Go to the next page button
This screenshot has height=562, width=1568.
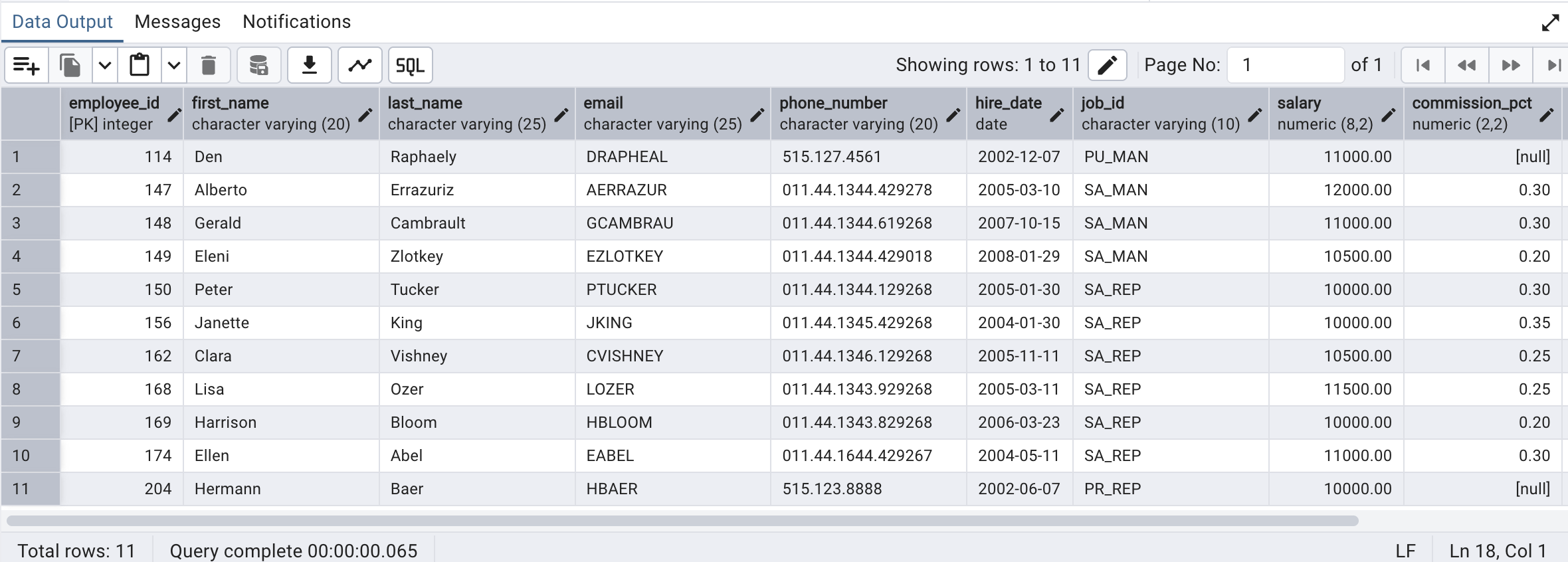(1511, 65)
